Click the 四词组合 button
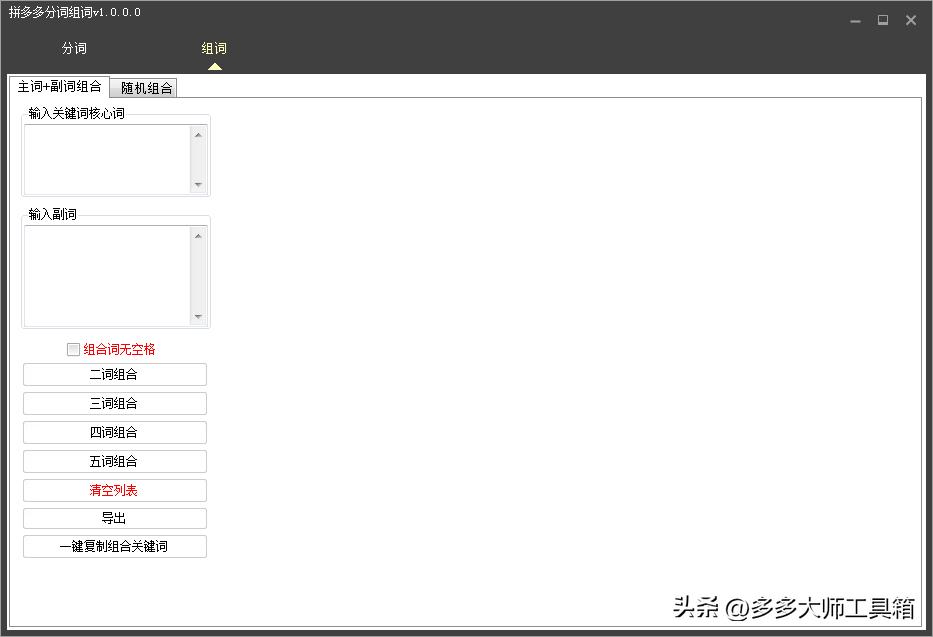 [114, 432]
